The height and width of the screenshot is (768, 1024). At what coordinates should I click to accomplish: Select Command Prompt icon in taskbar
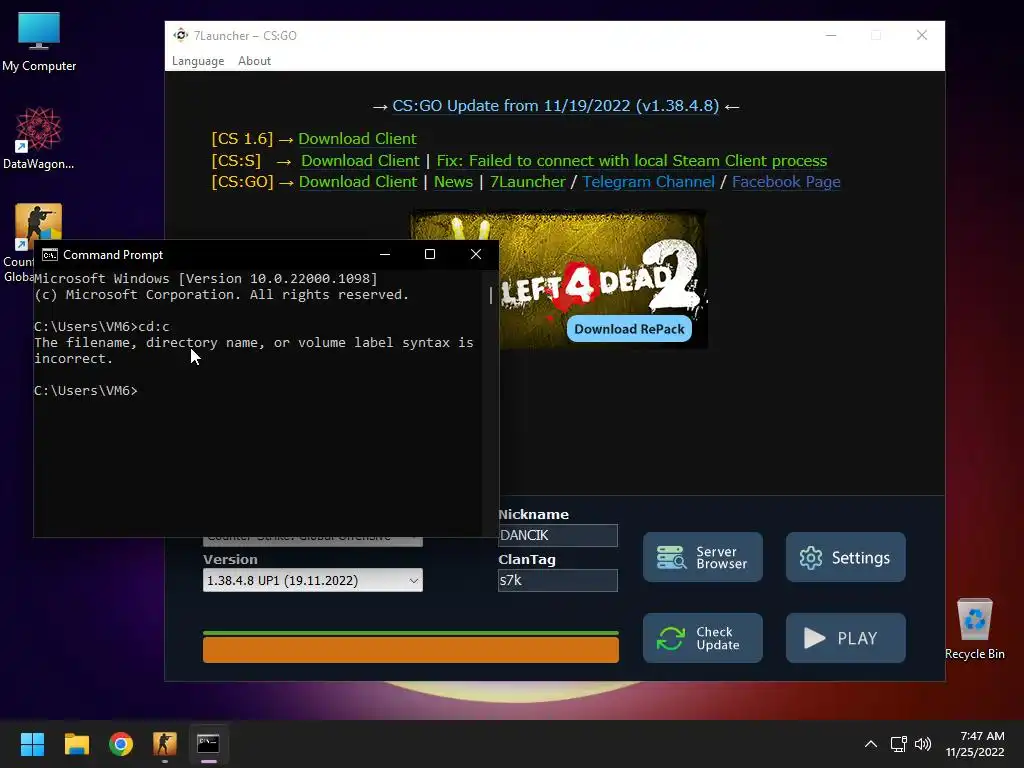[x=208, y=744]
